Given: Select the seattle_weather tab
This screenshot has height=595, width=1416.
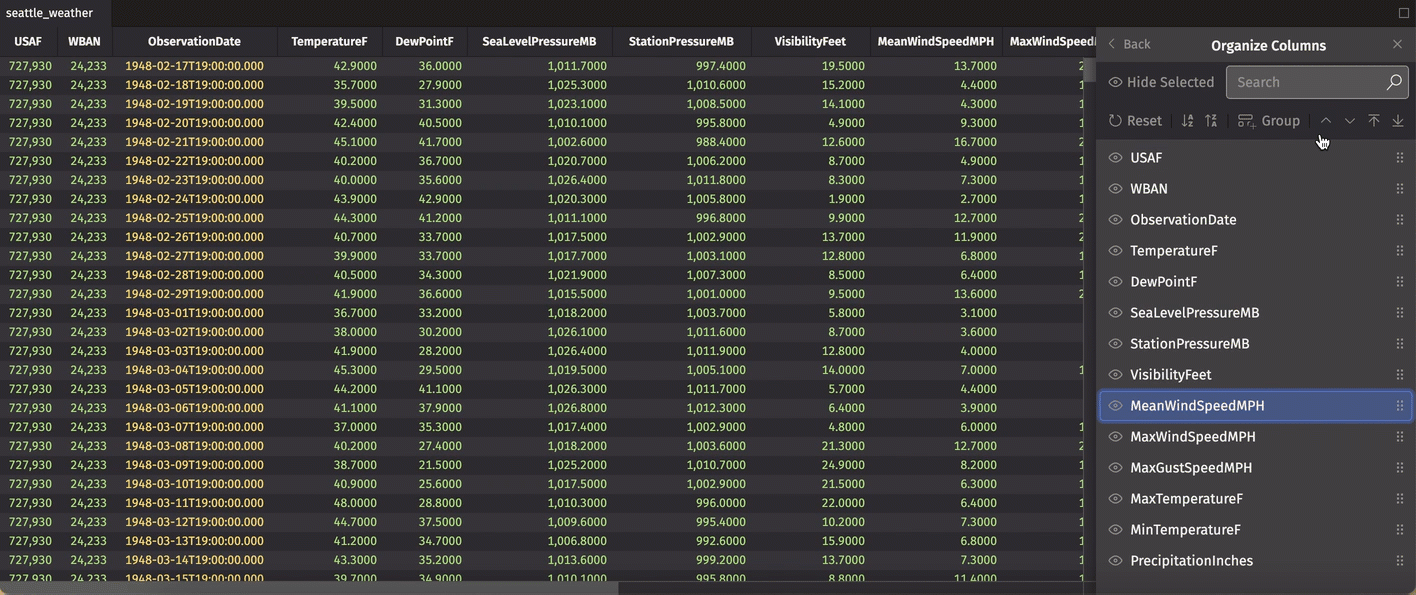Looking at the screenshot, I should click(x=50, y=13).
